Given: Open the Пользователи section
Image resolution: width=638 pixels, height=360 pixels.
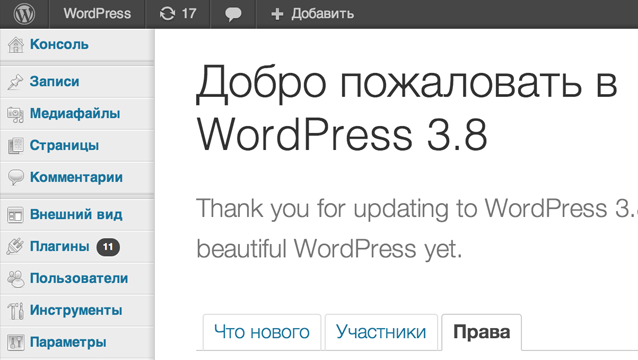Looking at the screenshot, I should 79,278.
